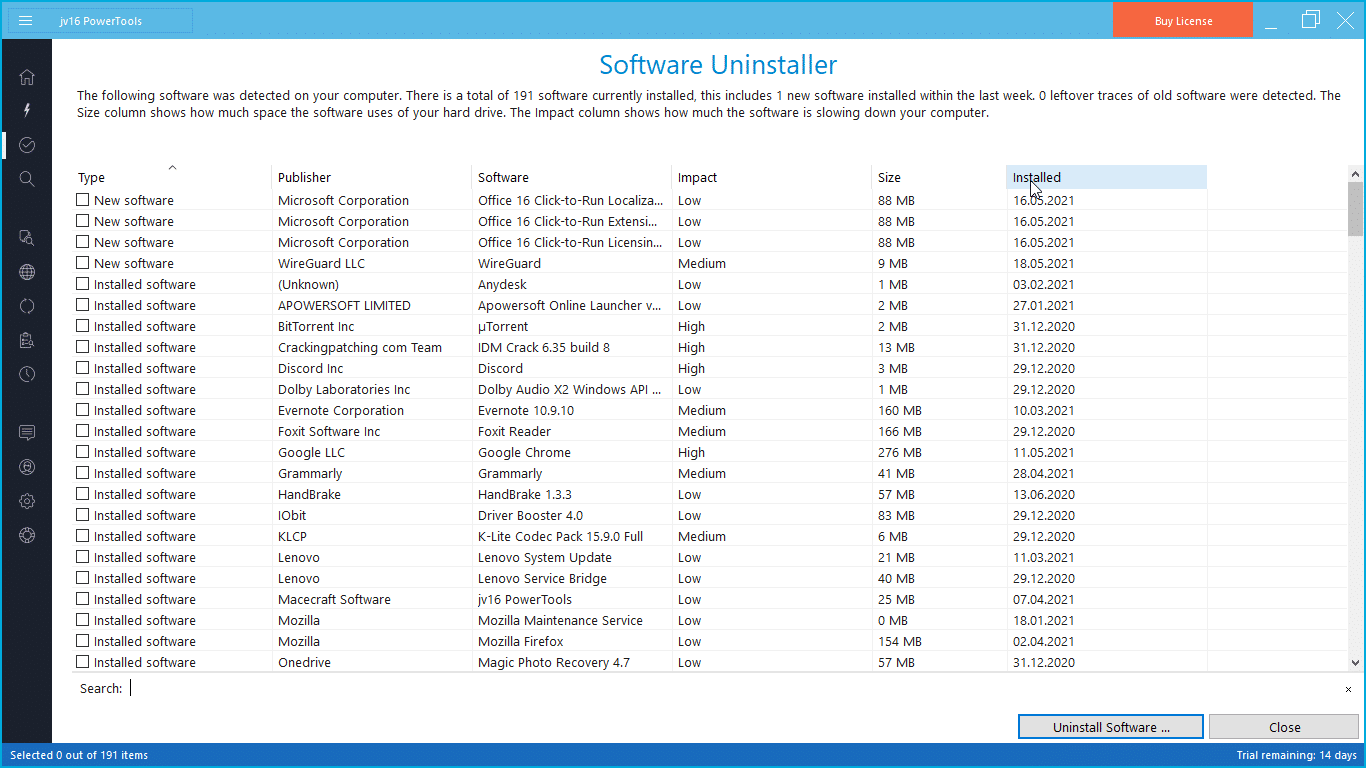Sort by the Installed date column header
This screenshot has height=768, width=1366.
(x=1107, y=177)
